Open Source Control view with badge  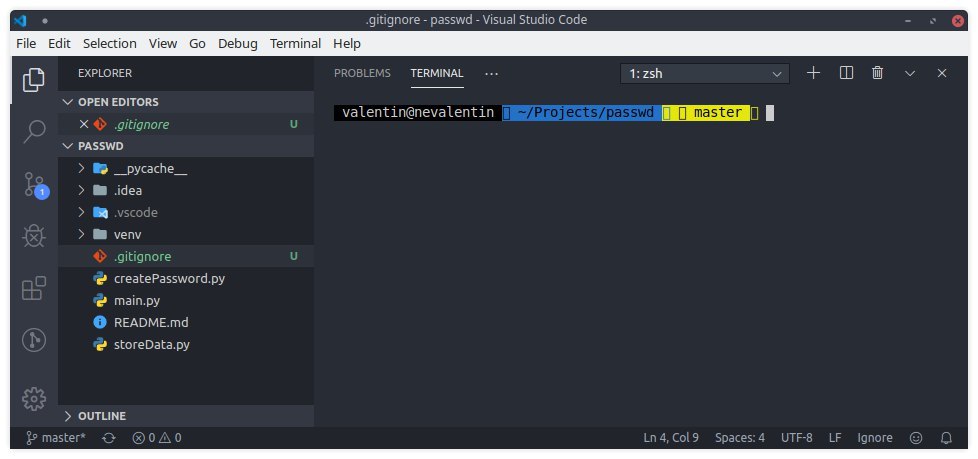click(x=35, y=185)
